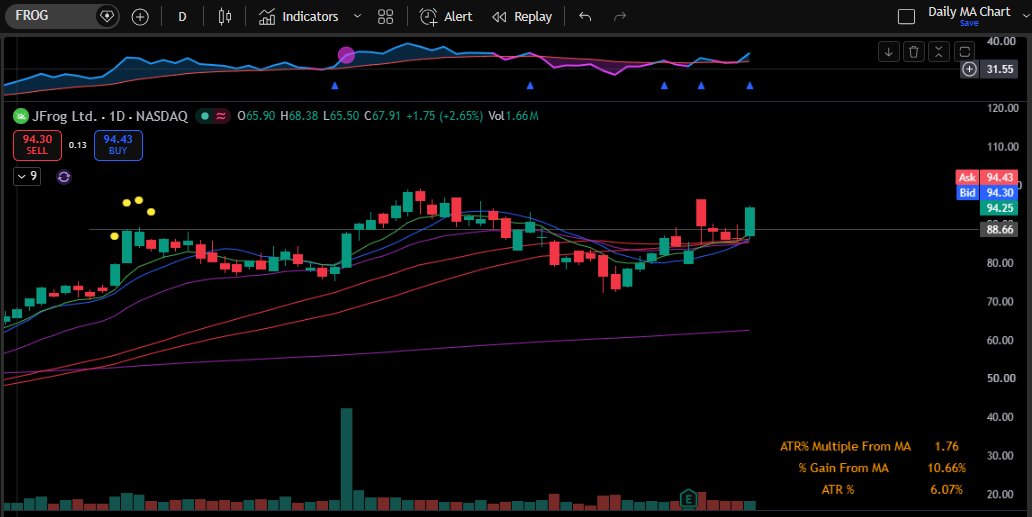The height and width of the screenshot is (517, 1032).
Task: Click the 94.30 SELL button
Action: [38, 145]
